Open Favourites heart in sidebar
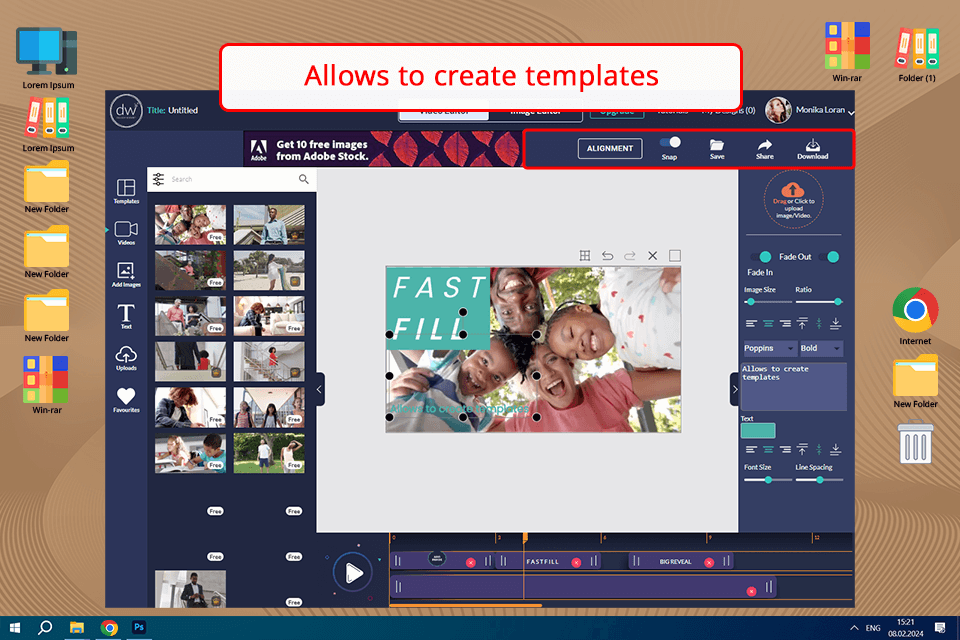 pos(126,400)
